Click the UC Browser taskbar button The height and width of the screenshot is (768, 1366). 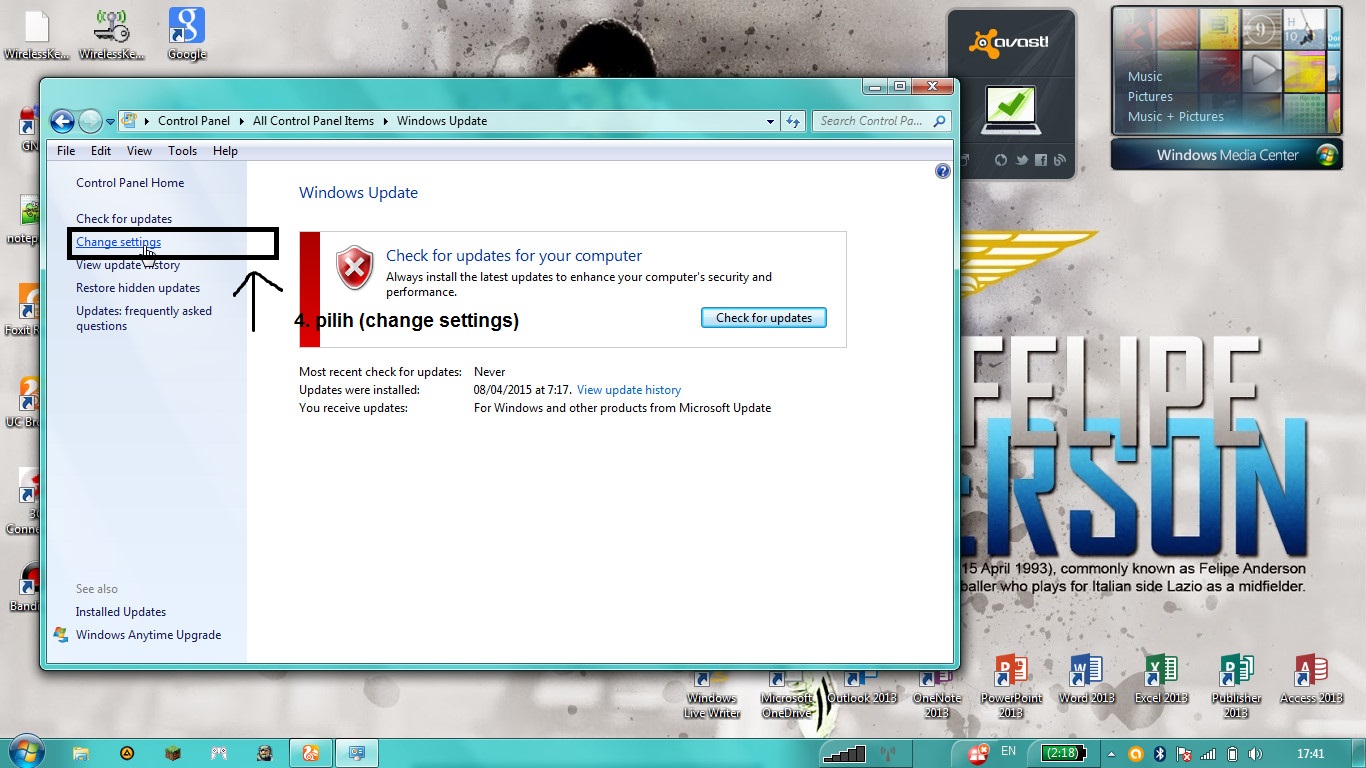tap(311, 753)
